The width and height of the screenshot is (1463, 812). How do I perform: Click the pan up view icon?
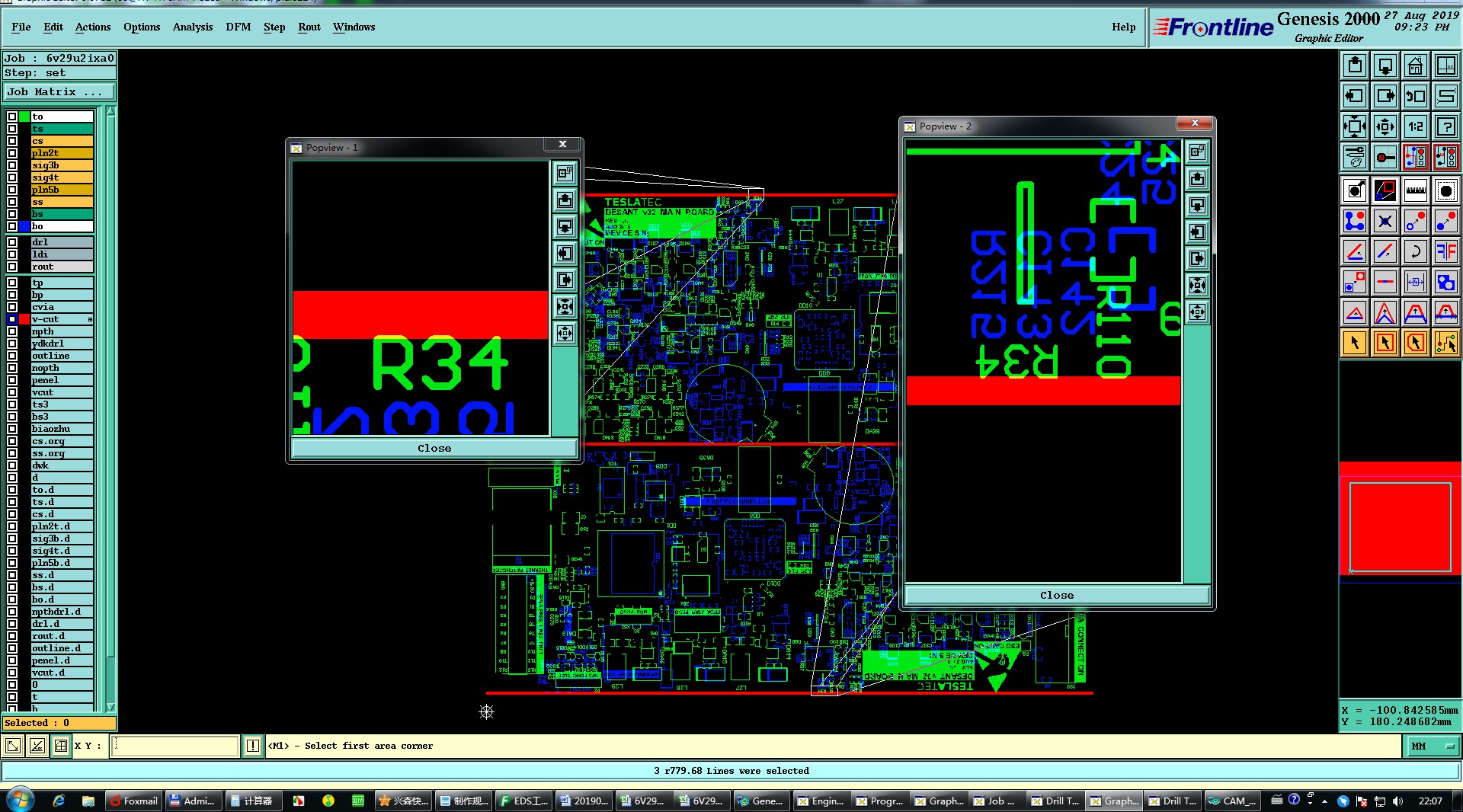click(1355, 66)
